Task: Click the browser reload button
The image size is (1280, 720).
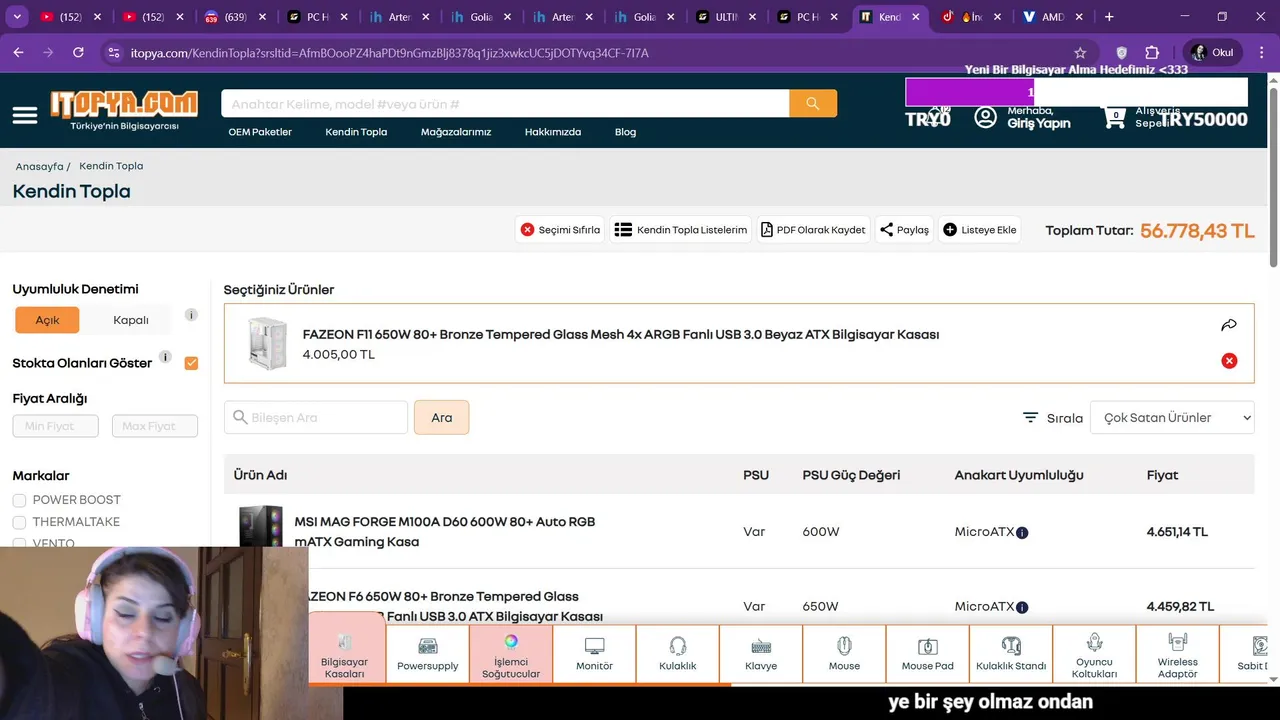Action: coord(78,53)
